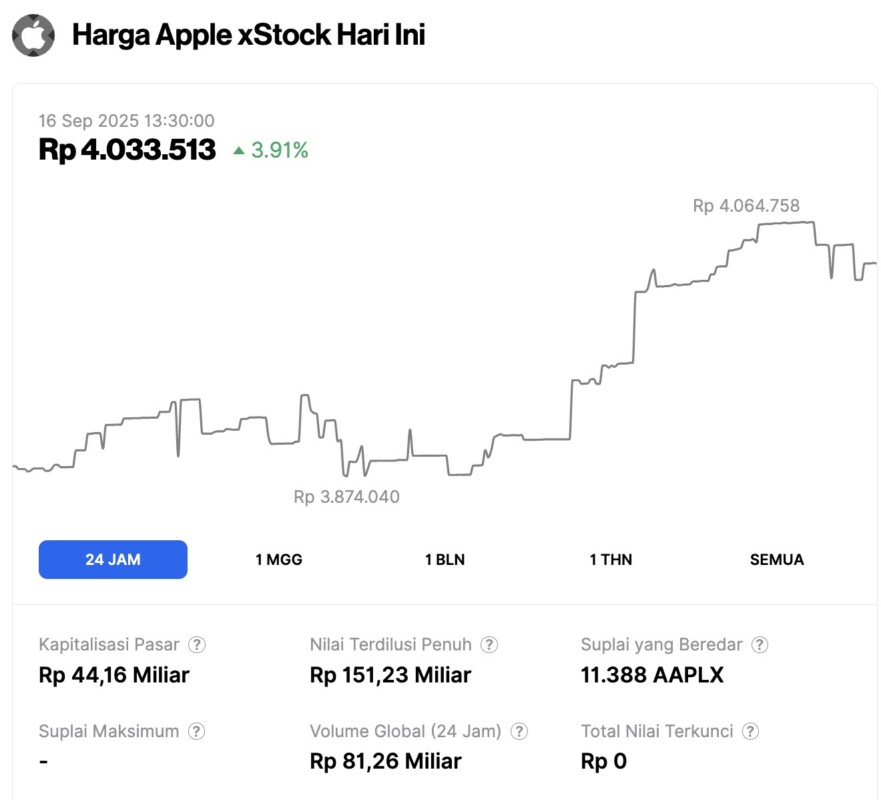This screenshot has width=881, height=800.
Task: Enable the SEMUA chart range view
Action: click(x=775, y=559)
